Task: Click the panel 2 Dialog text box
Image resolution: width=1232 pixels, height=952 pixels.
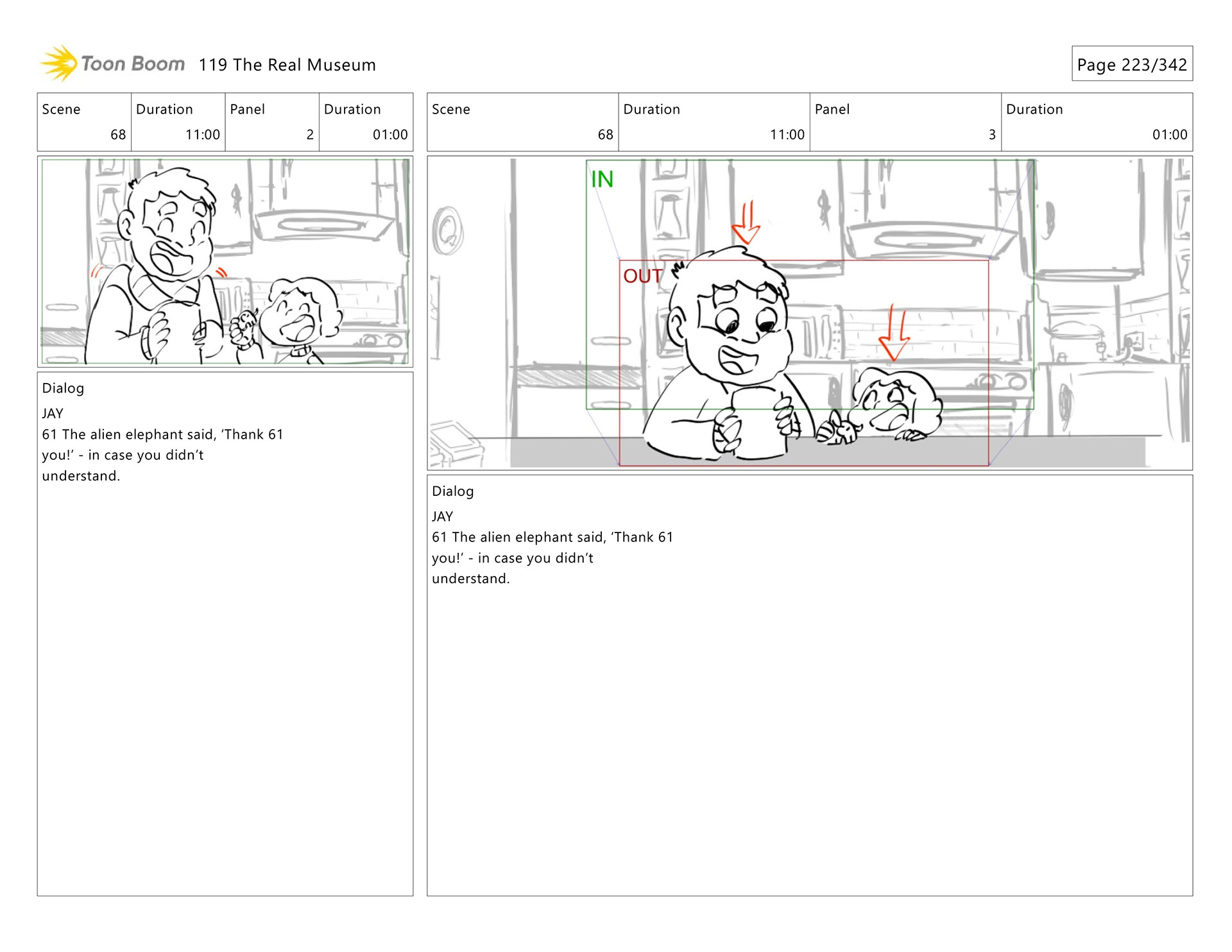Action: tap(225, 633)
